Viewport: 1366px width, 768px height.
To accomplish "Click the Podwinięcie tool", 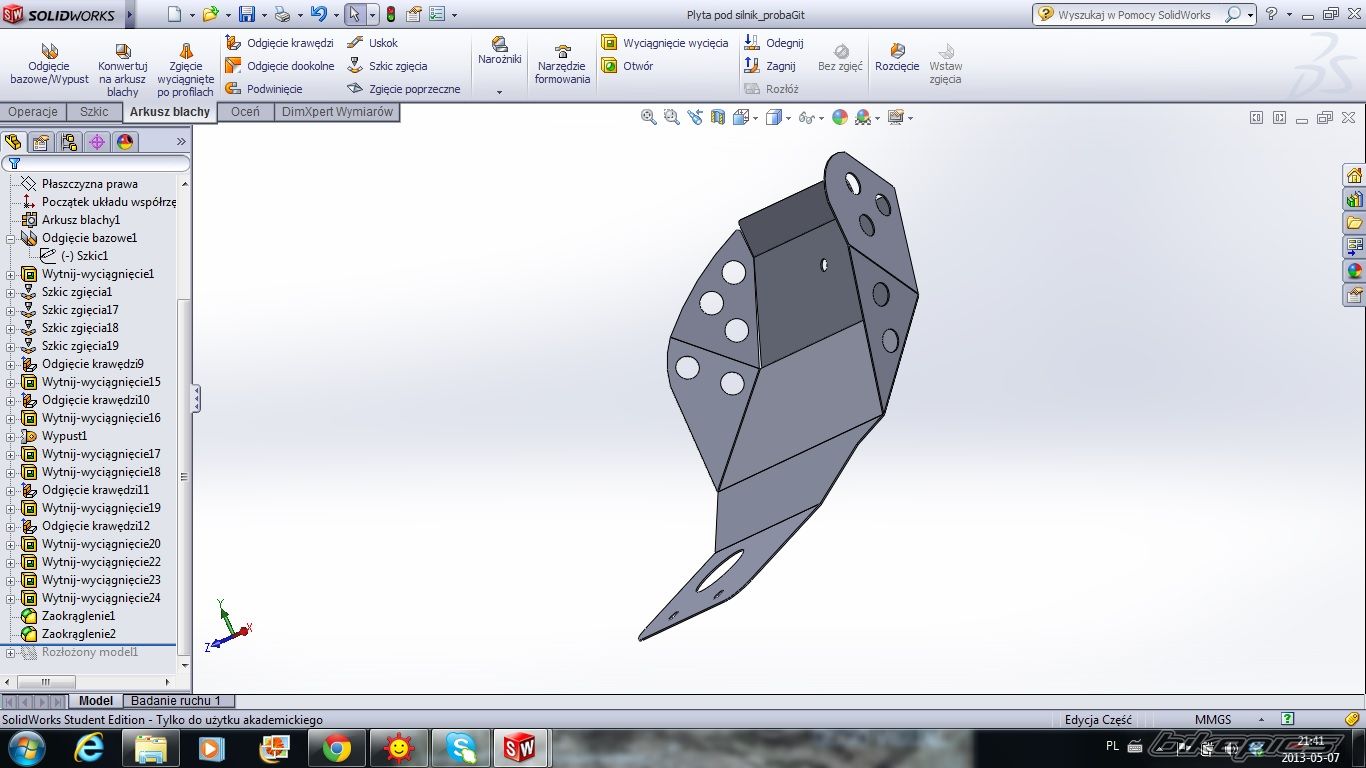I will click(x=264, y=89).
